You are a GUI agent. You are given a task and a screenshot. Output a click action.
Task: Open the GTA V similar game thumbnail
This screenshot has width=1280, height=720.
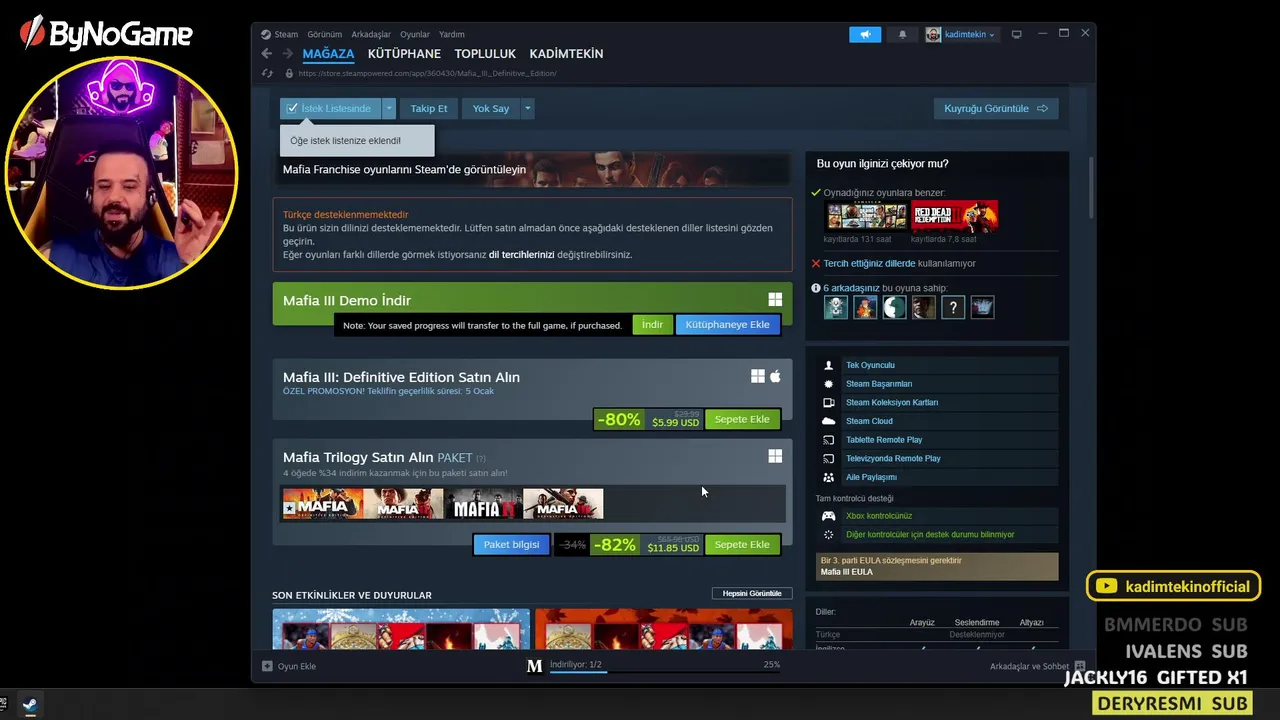point(866,216)
